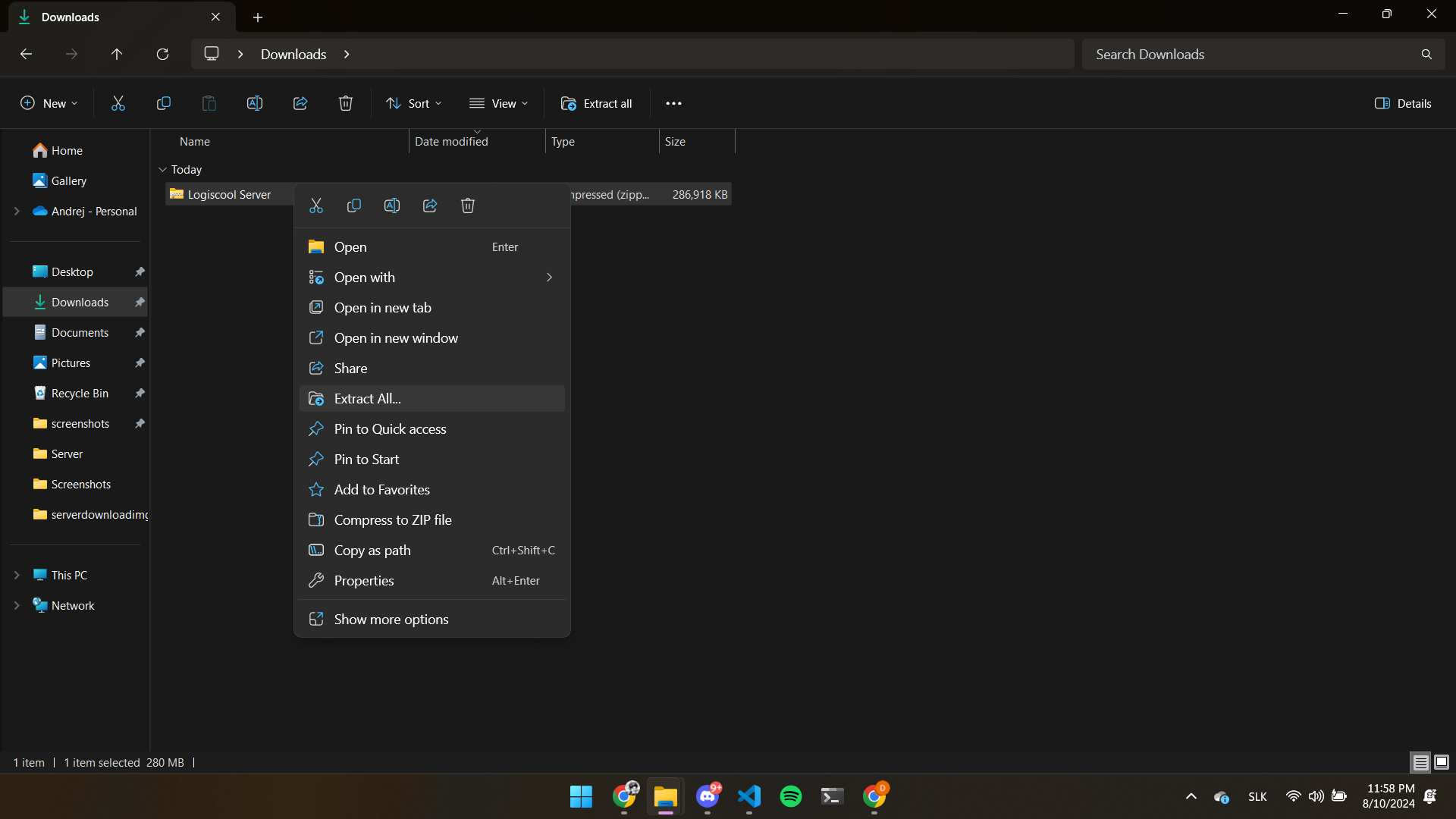Click the Share icon in the context menu top row
The width and height of the screenshot is (1456, 819).
point(430,206)
